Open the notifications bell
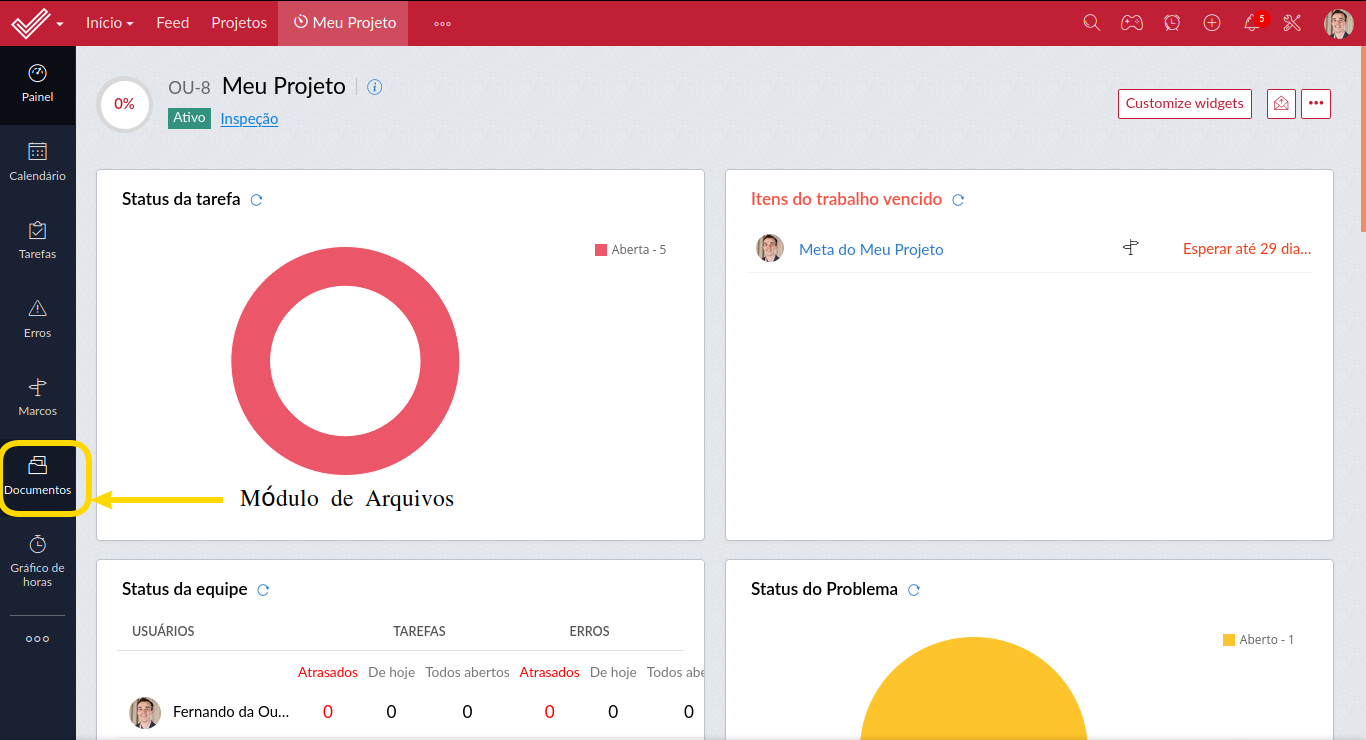 coord(1252,22)
